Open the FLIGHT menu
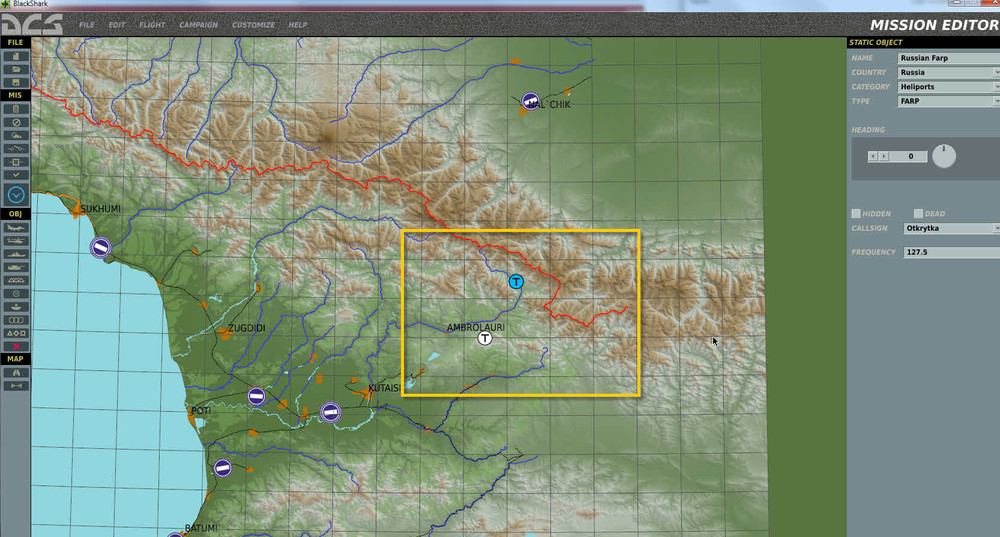 [152, 25]
